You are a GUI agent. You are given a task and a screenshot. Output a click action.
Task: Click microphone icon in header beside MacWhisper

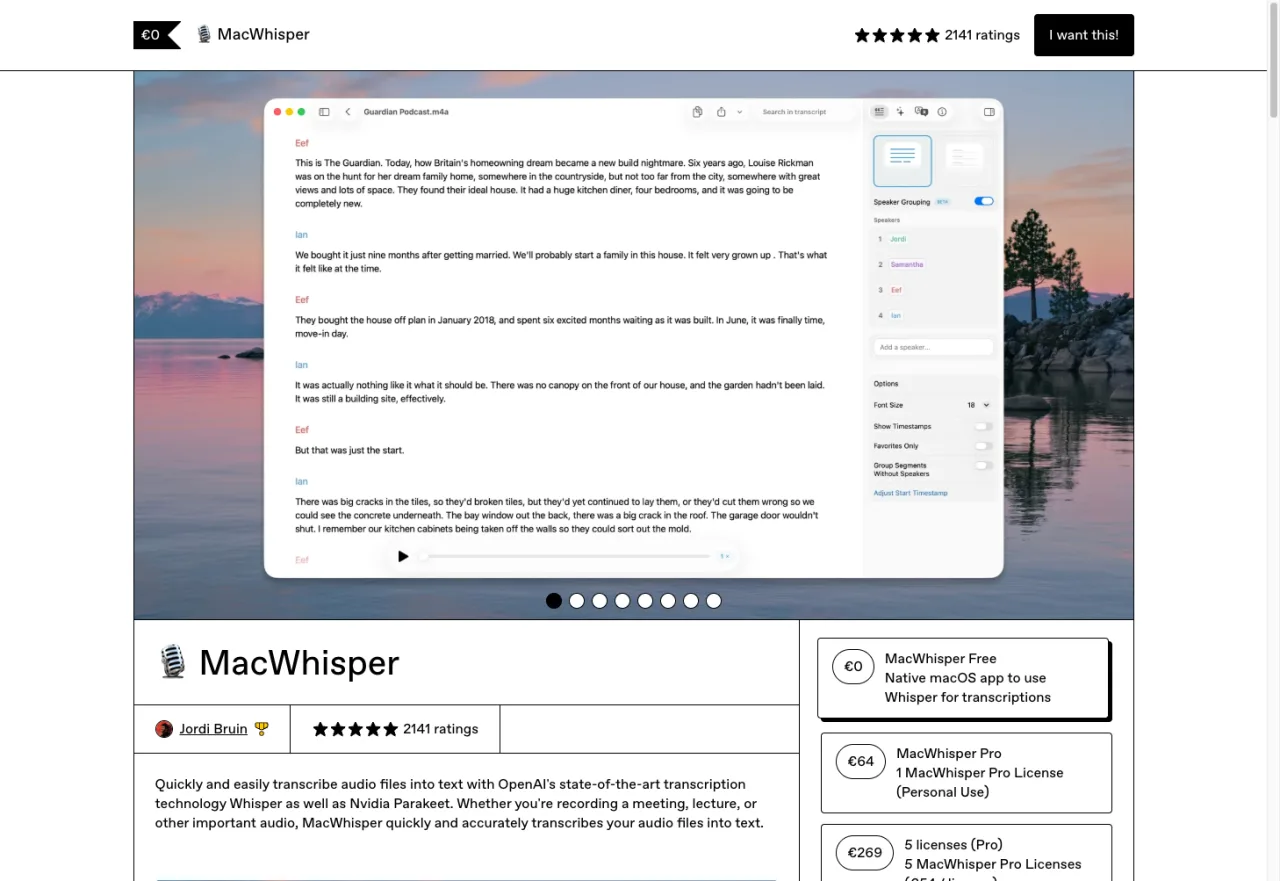click(x=204, y=34)
